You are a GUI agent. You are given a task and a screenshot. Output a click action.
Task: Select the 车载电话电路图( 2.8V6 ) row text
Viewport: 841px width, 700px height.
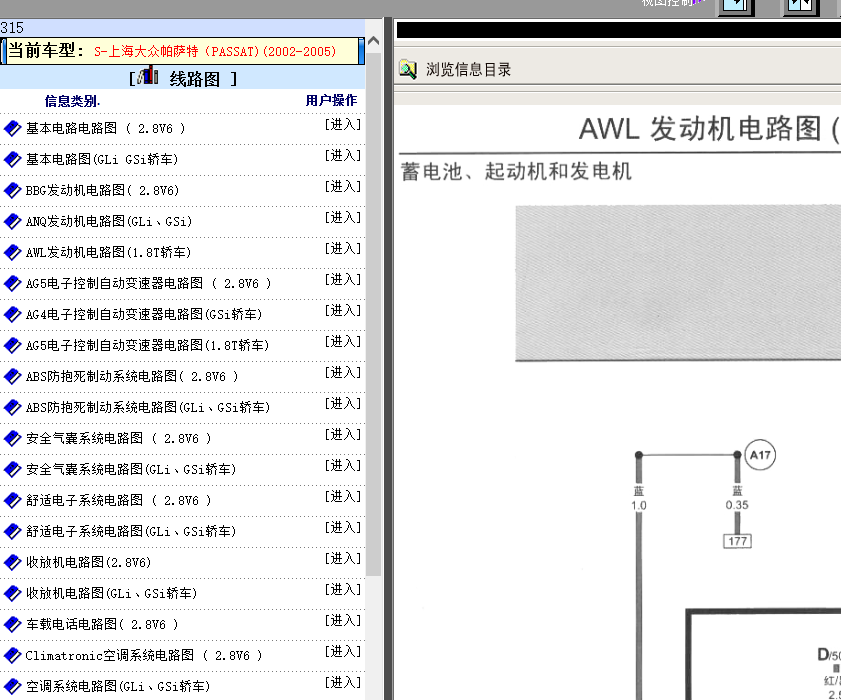102,625
